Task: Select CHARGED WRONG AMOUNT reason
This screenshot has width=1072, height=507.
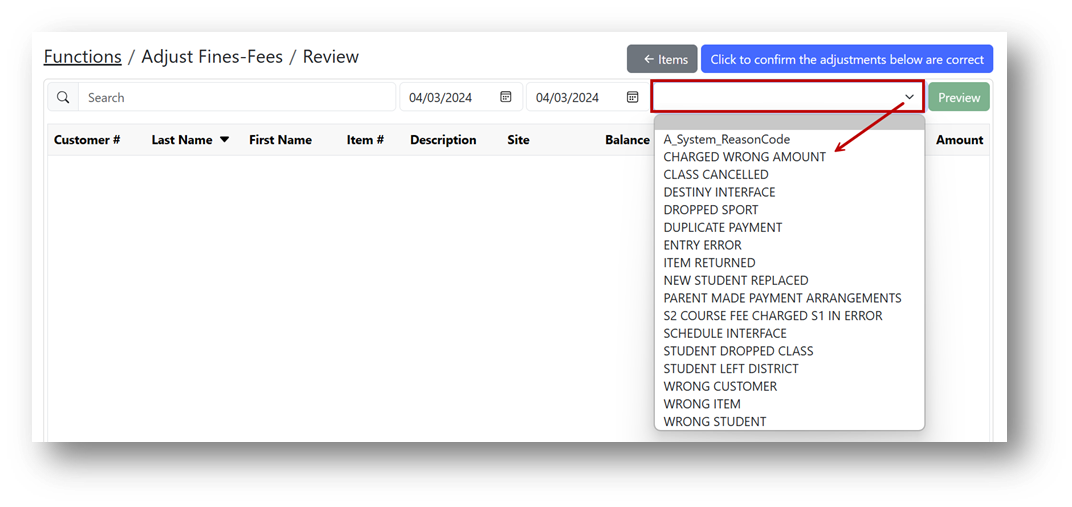Action: click(x=745, y=157)
